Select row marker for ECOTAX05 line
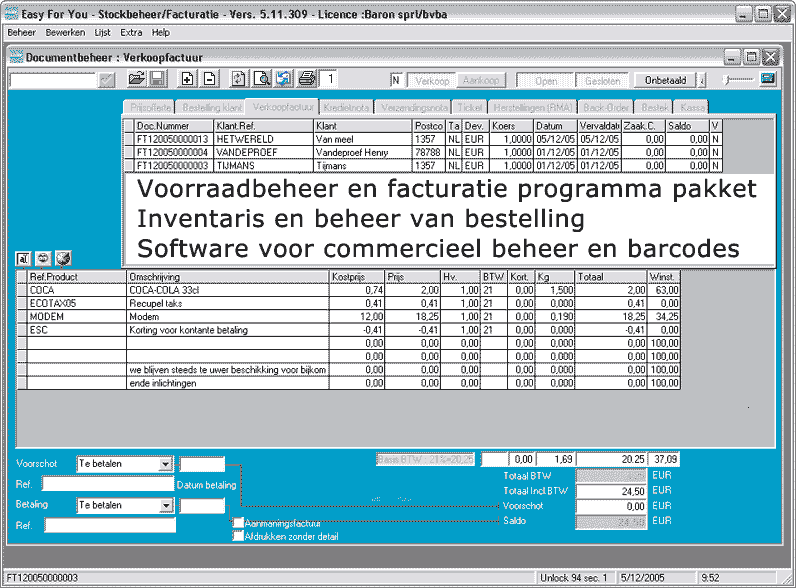Screen dimensions: 796x588 click(x=22, y=304)
